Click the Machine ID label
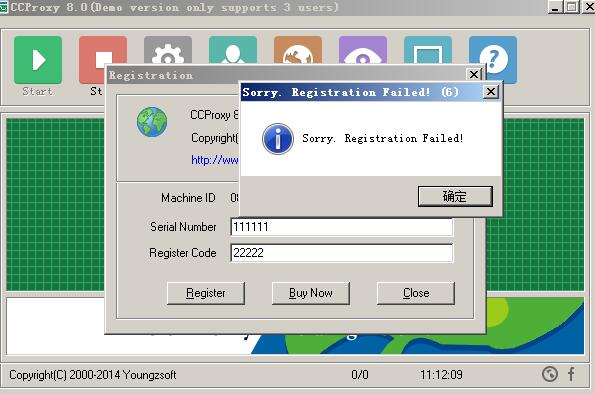Viewport: 595px width, 394px height. point(188,198)
